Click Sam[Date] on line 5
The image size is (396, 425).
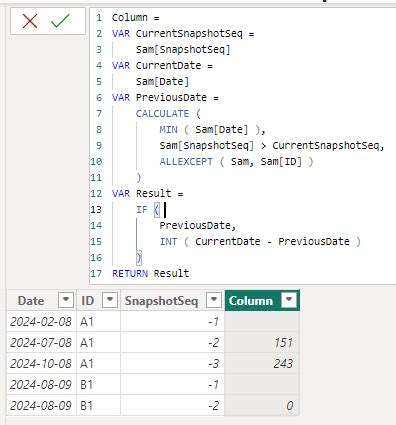pos(162,82)
